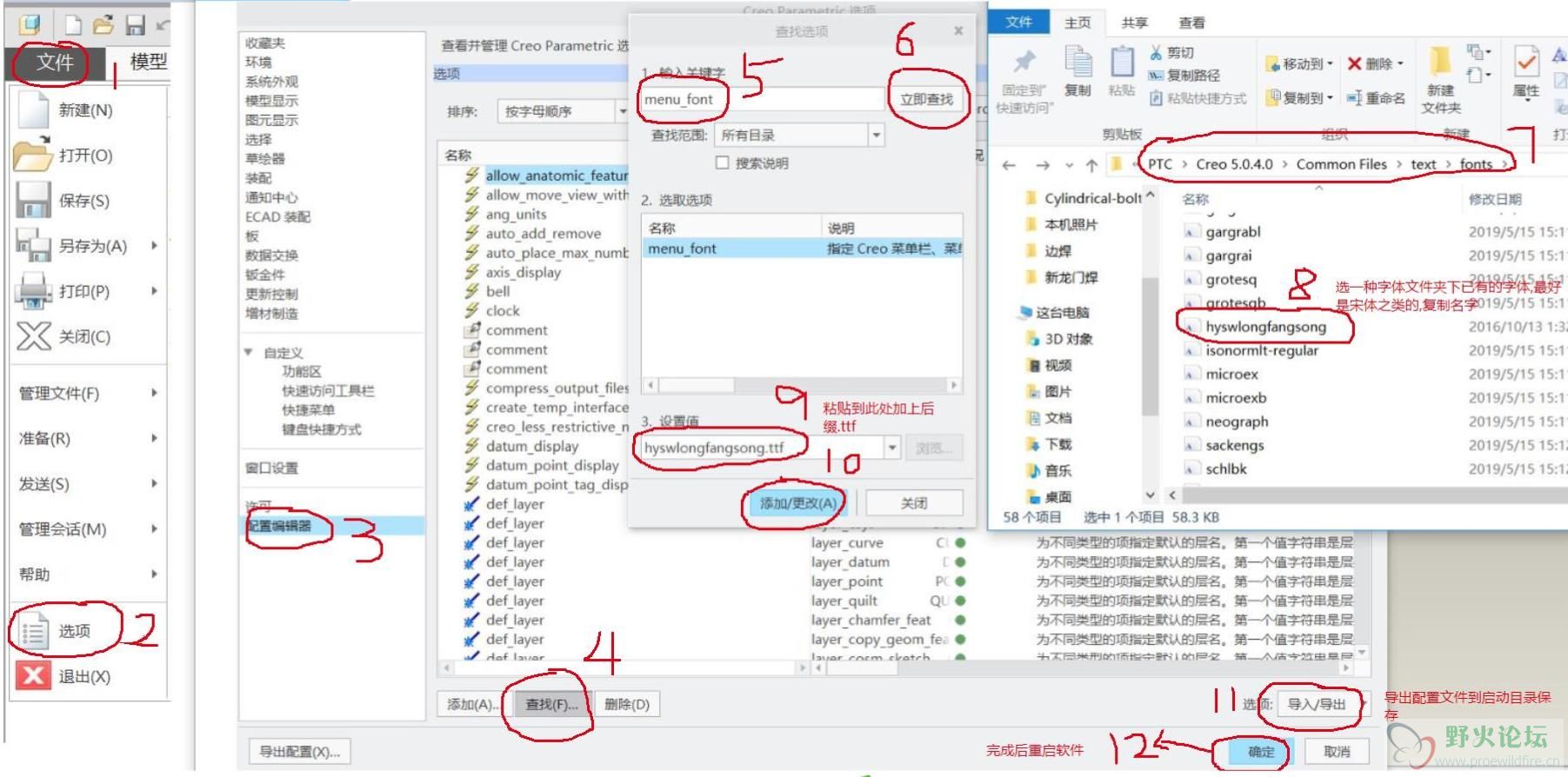Image resolution: width=1568 pixels, height=777 pixels.
Task: Click 粘贴快捷方式 in Explorer ribbon
Action: click(x=1198, y=98)
